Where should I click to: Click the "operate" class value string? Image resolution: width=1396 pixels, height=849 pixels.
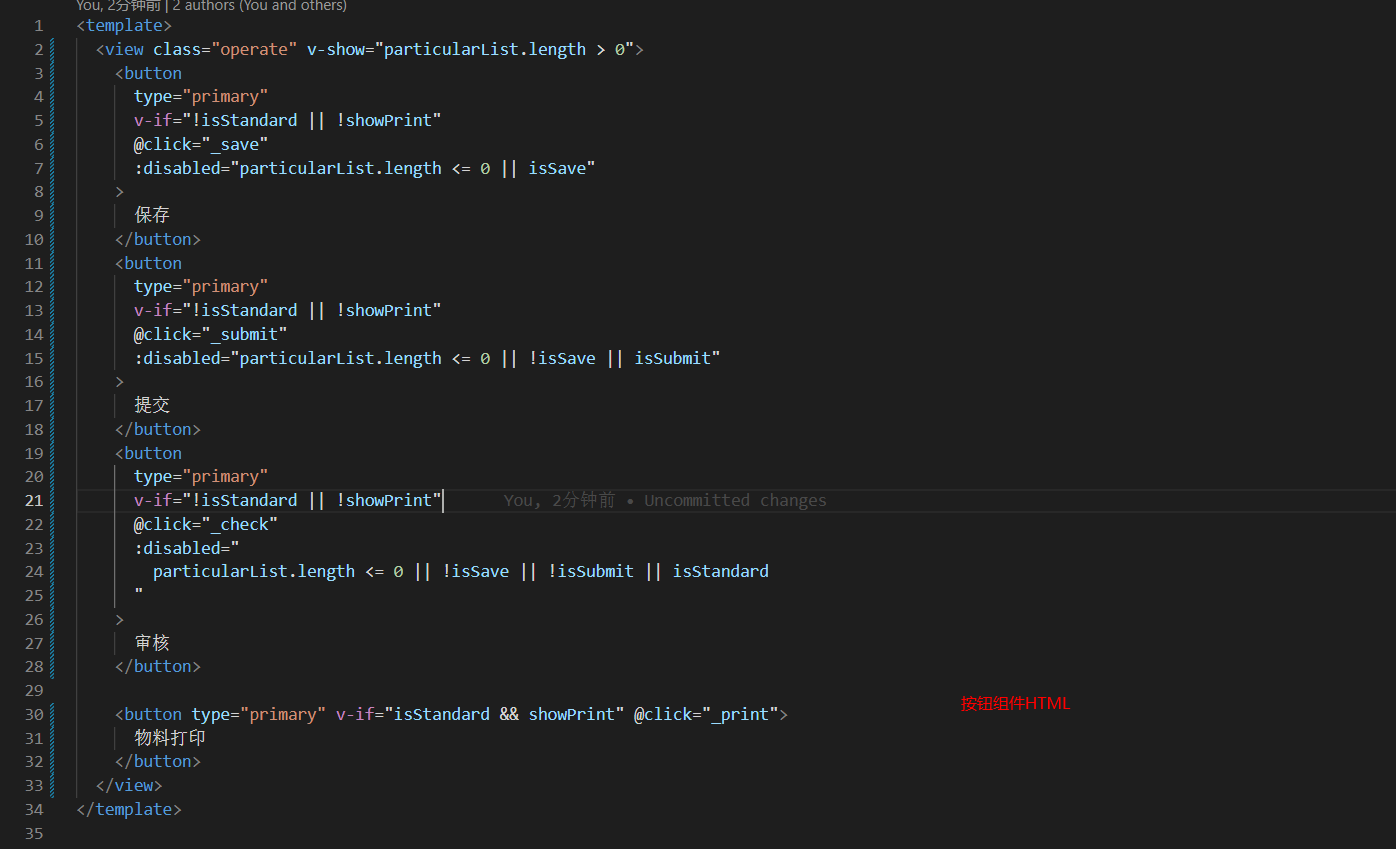coord(254,49)
